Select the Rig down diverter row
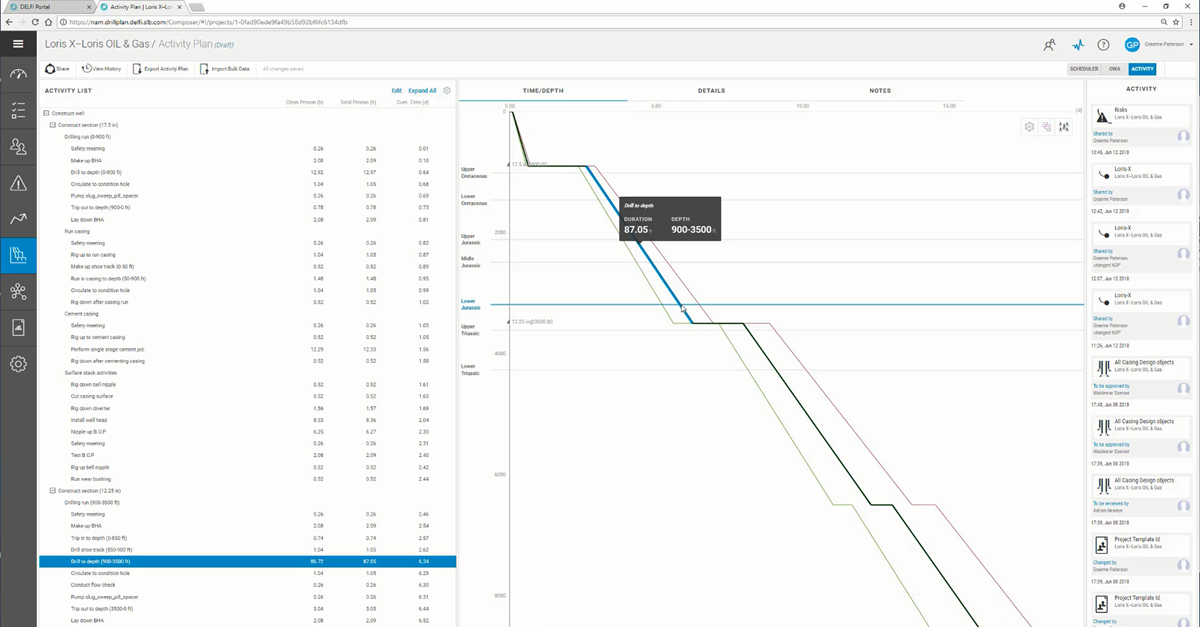Viewport: 1200px width, 627px height. coord(247,408)
